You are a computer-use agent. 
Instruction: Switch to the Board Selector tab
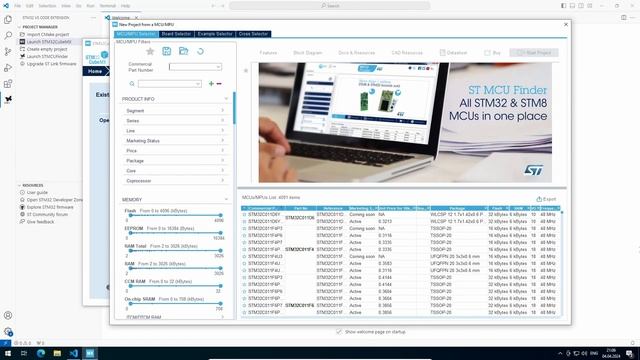(x=176, y=34)
